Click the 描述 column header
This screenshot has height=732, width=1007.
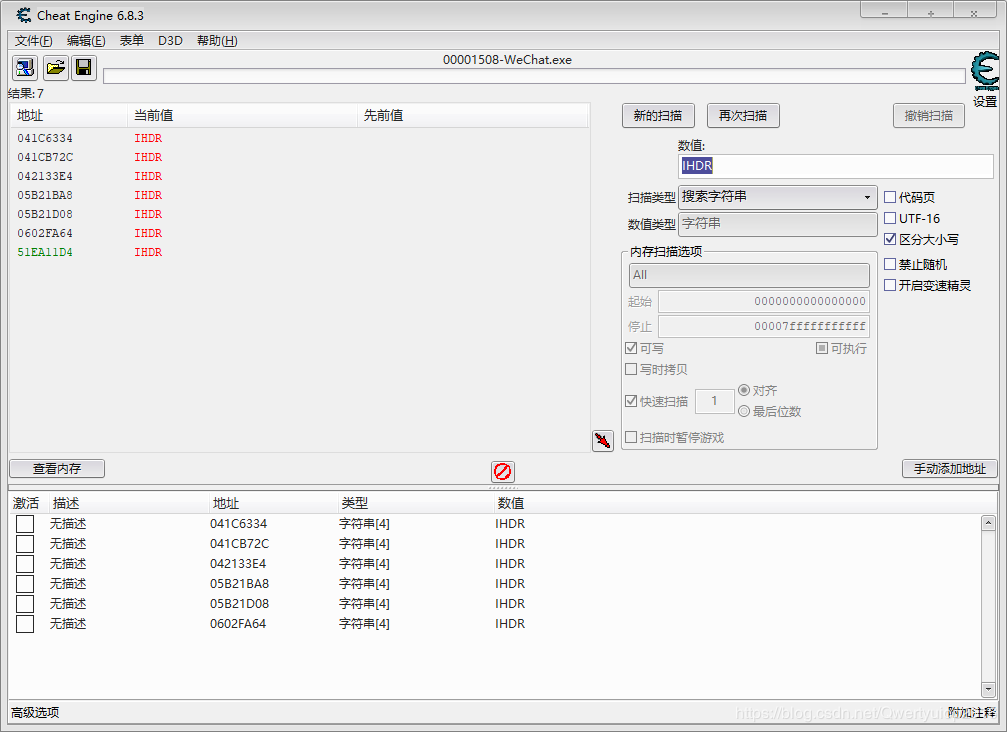(129, 503)
